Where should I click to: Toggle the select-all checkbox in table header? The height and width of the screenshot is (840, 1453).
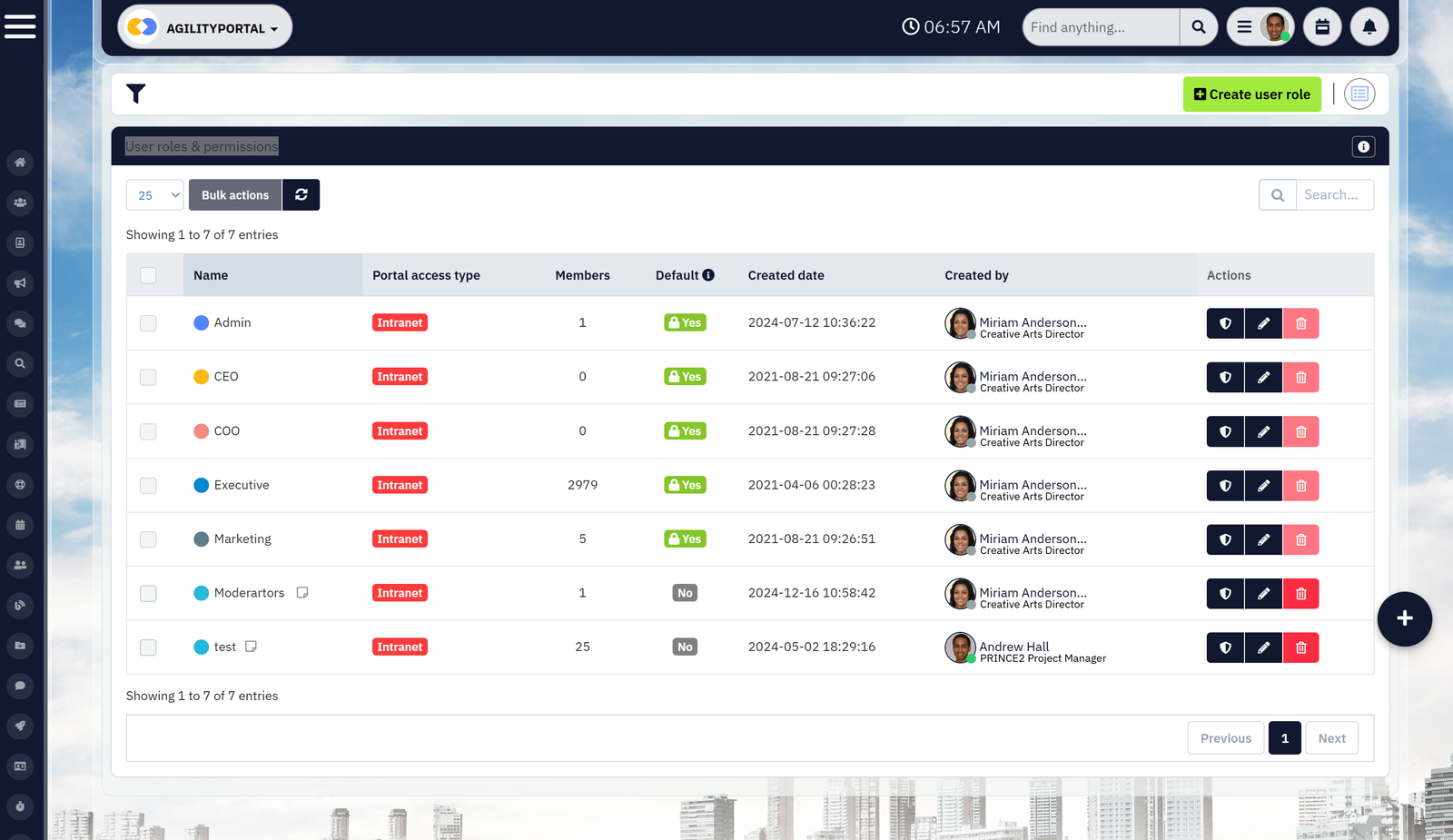(x=148, y=275)
